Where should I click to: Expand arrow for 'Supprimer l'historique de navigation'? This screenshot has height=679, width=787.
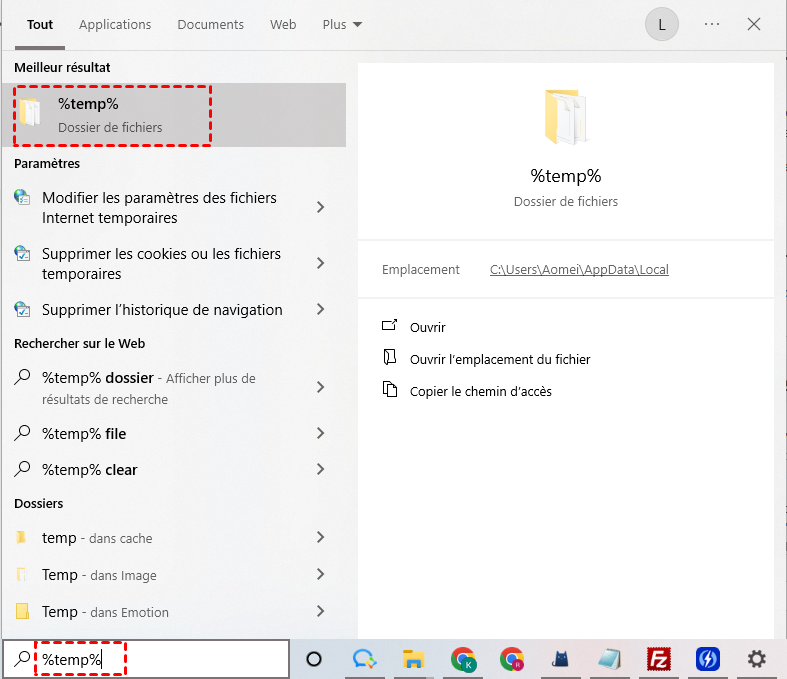tap(320, 310)
